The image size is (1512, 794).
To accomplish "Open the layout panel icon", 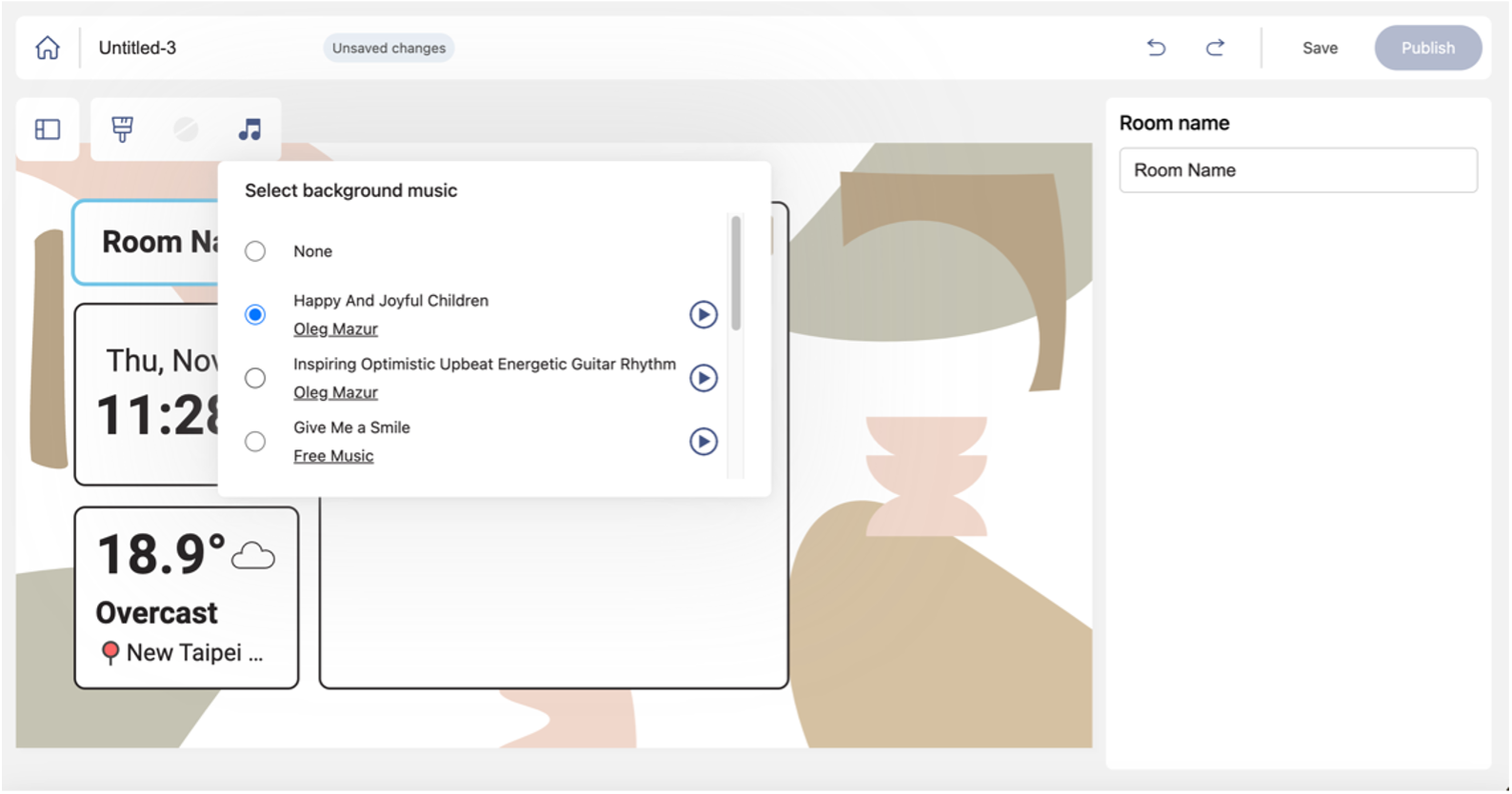I will point(48,129).
